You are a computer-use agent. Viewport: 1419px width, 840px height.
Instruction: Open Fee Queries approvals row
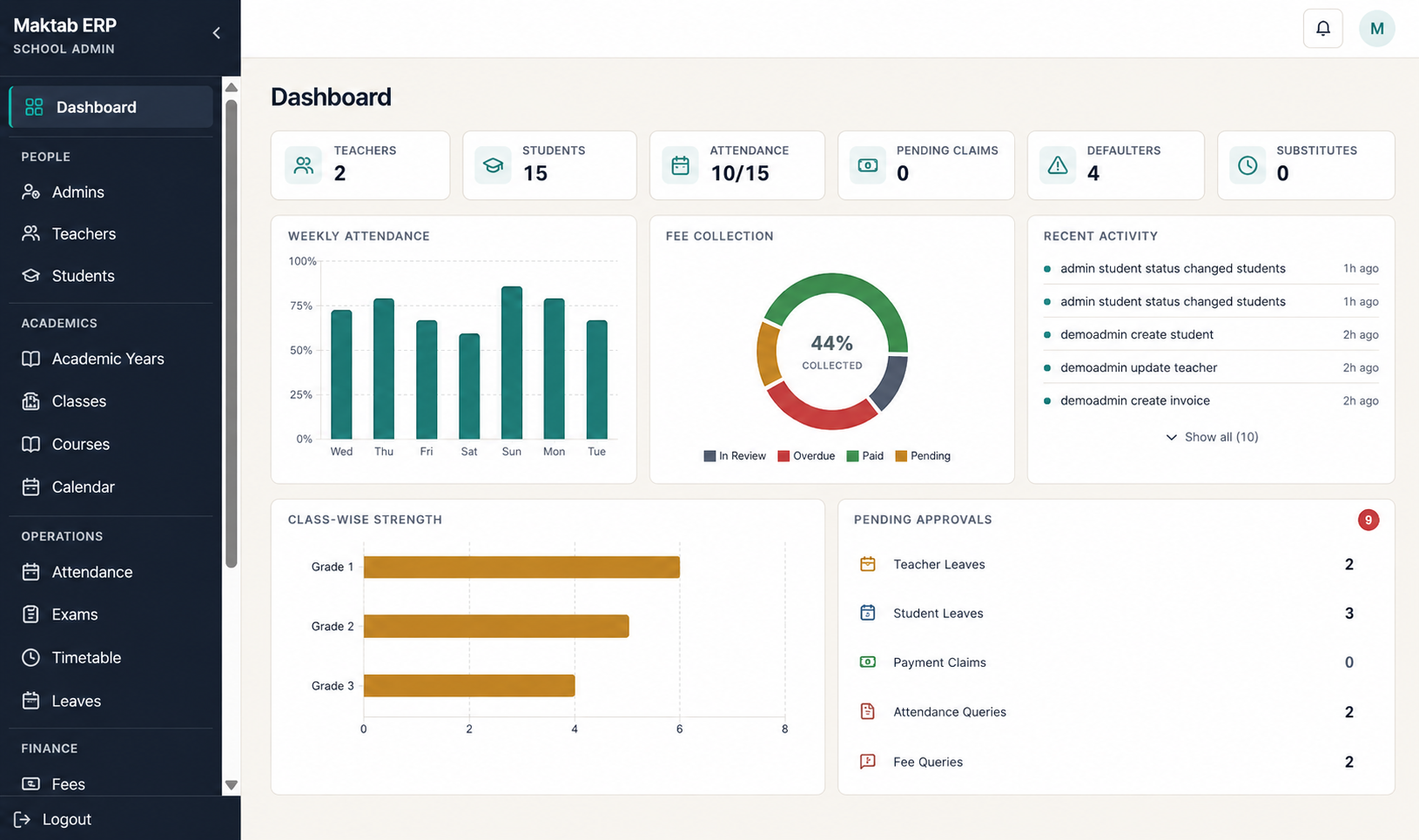click(x=1115, y=762)
